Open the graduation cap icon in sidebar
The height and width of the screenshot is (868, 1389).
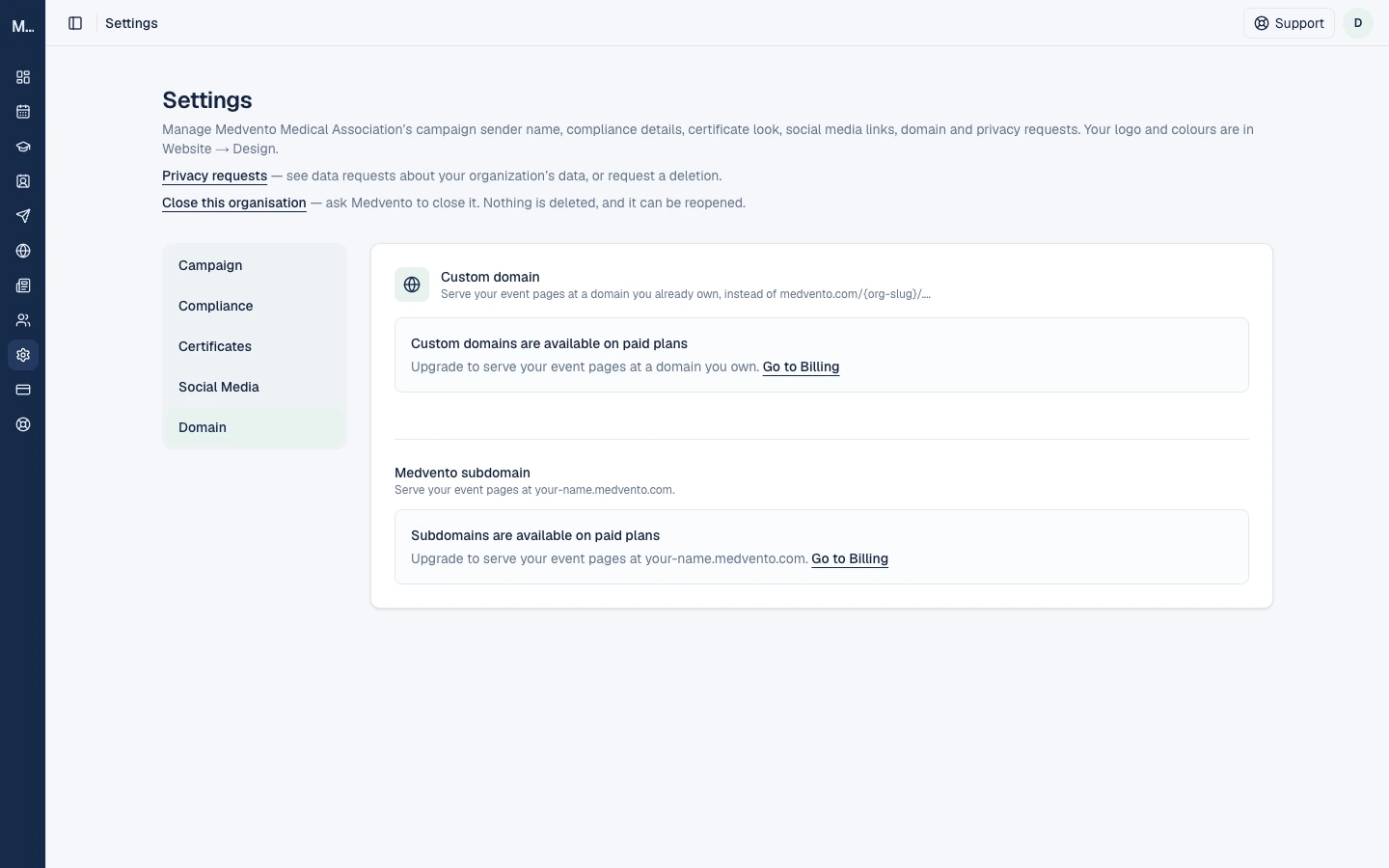click(23, 147)
